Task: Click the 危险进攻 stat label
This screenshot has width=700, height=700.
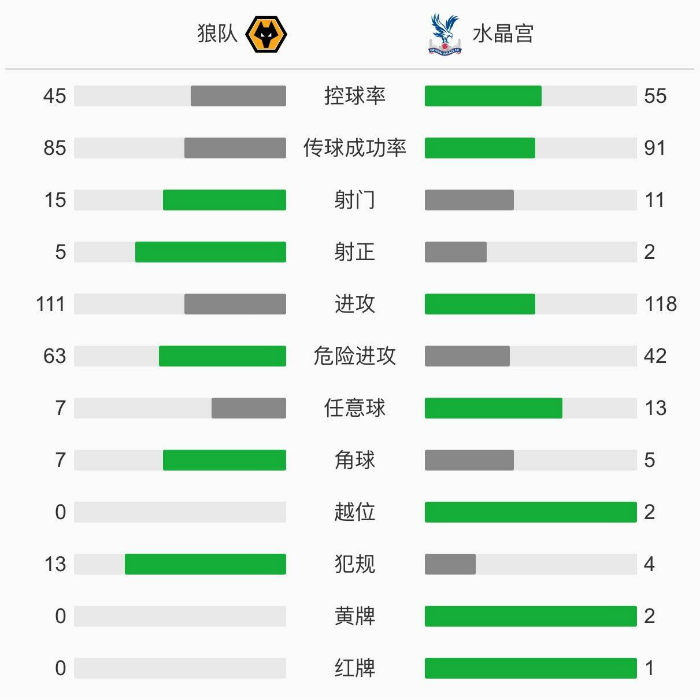Action: click(x=355, y=356)
